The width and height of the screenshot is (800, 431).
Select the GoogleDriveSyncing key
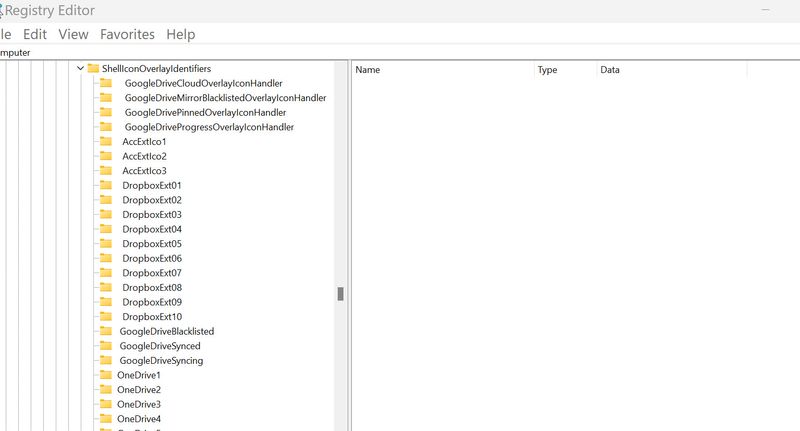click(161, 361)
